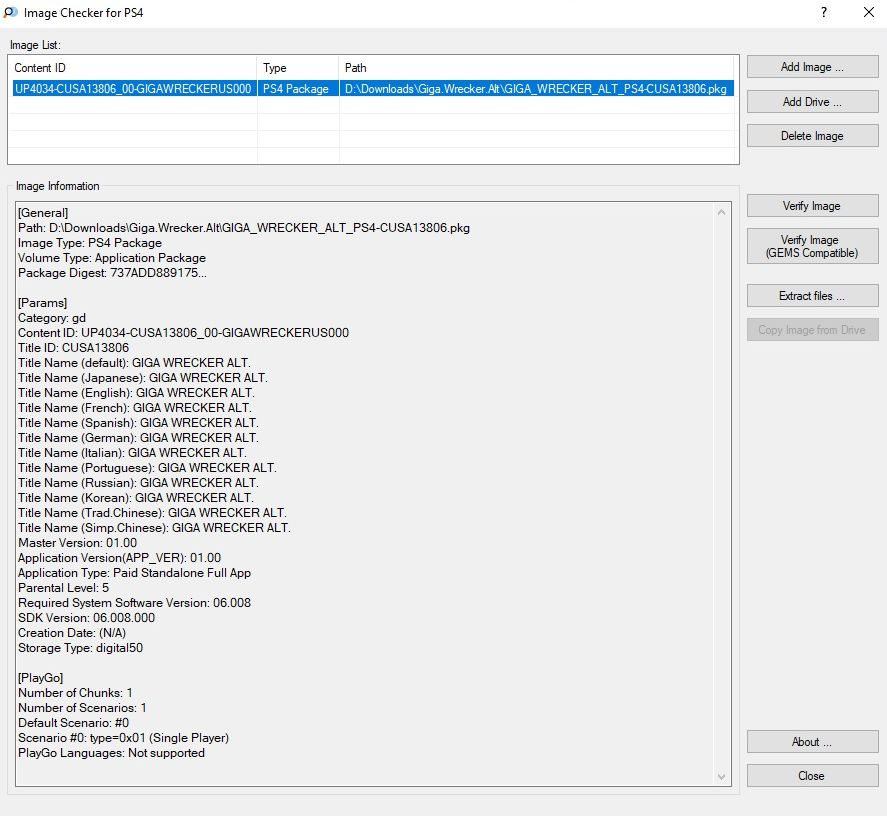Screen dimensions: 887x816
Task: Click the Title Name (Russian) line
Action: (x=138, y=483)
